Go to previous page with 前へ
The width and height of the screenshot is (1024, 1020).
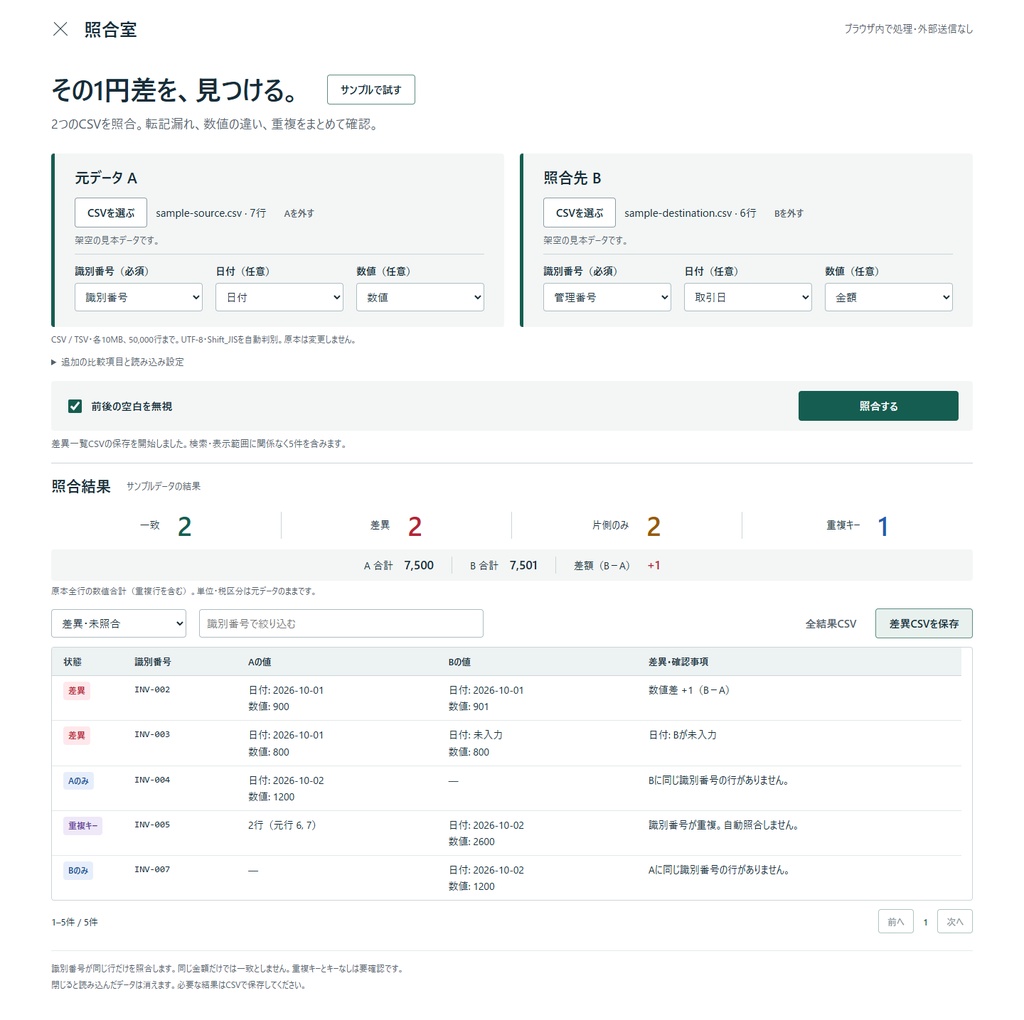(x=896, y=922)
